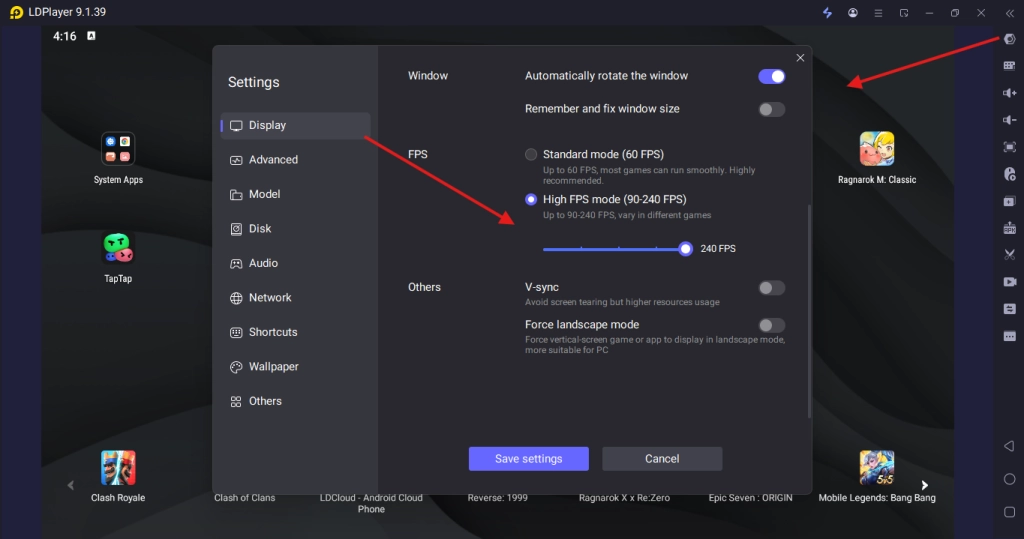Viewport: 1024px width, 539px height.
Task: Open the Network settings tab
Action: pyautogui.click(x=295, y=298)
